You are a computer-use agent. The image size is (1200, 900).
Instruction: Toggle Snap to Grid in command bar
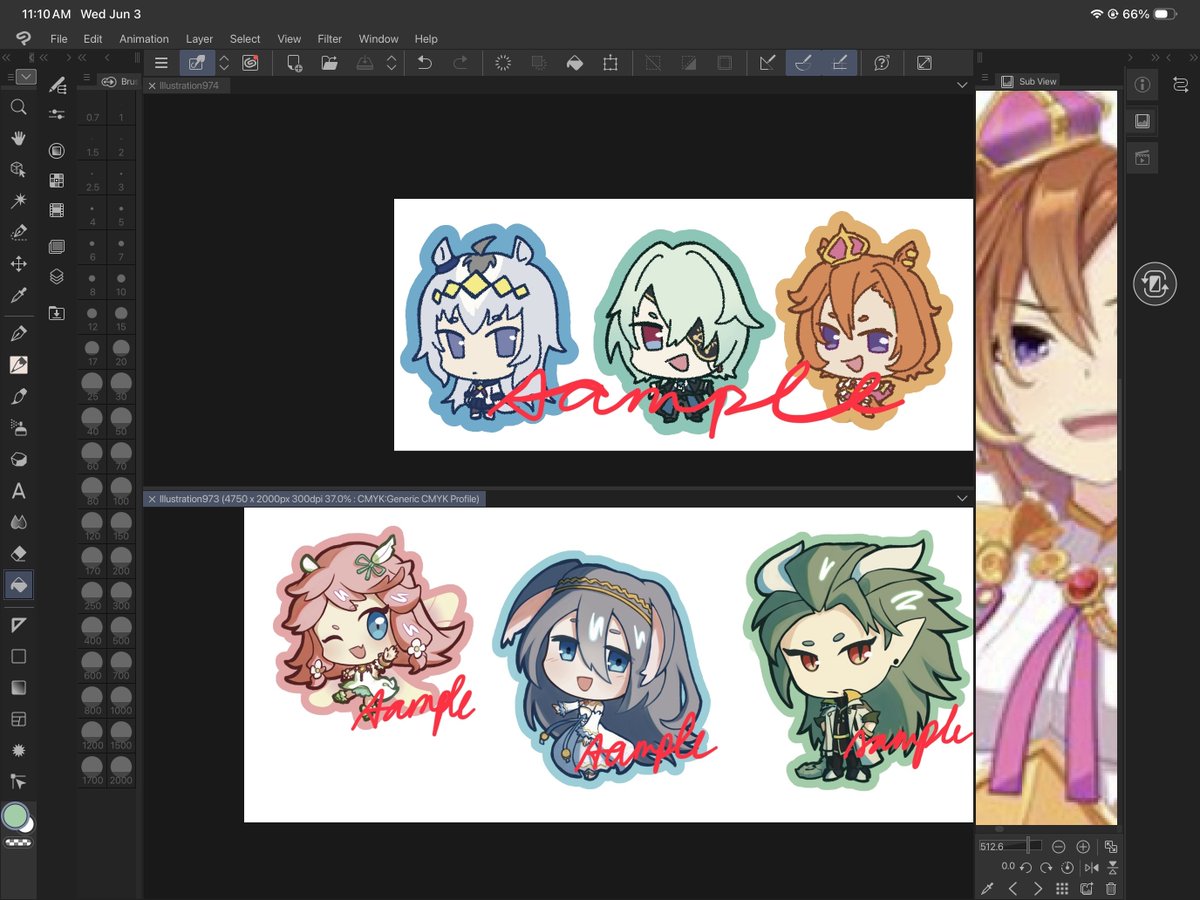839,63
